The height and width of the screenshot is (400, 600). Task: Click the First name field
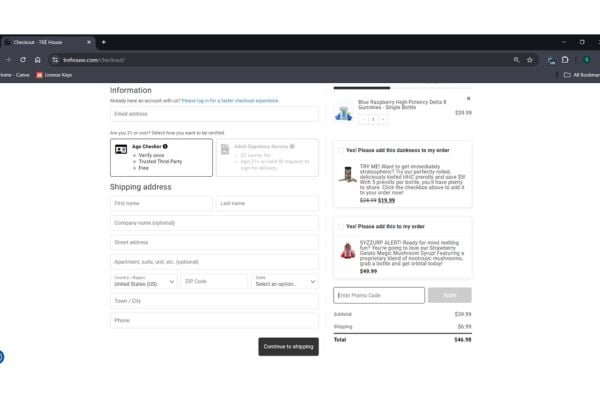[x=161, y=203]
